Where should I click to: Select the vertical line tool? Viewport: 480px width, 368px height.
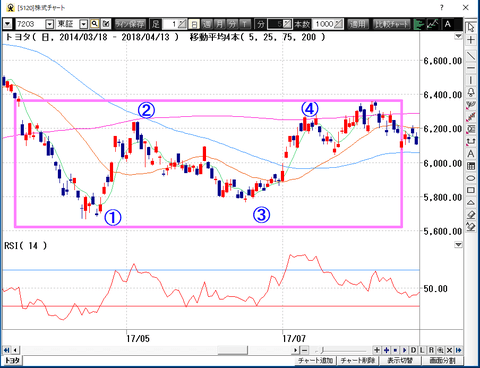(x=471, y=80)
